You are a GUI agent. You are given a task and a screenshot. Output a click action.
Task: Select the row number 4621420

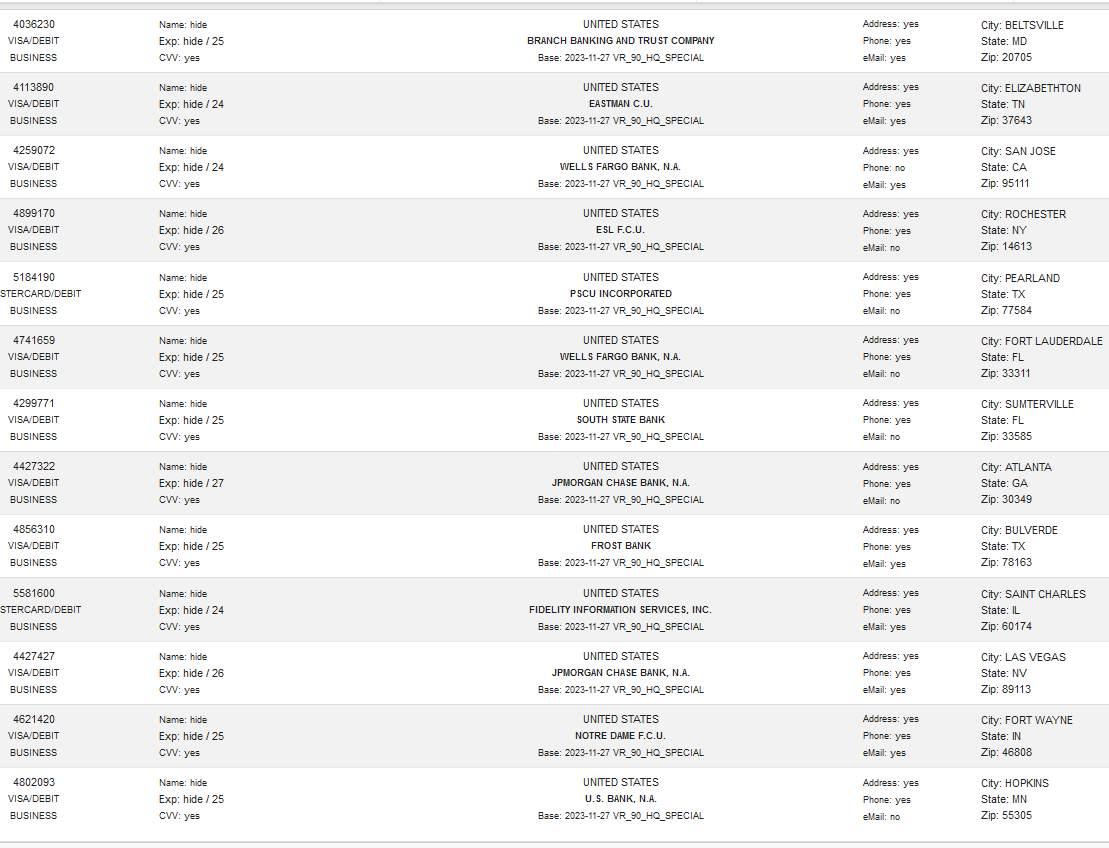click(34, 719)
